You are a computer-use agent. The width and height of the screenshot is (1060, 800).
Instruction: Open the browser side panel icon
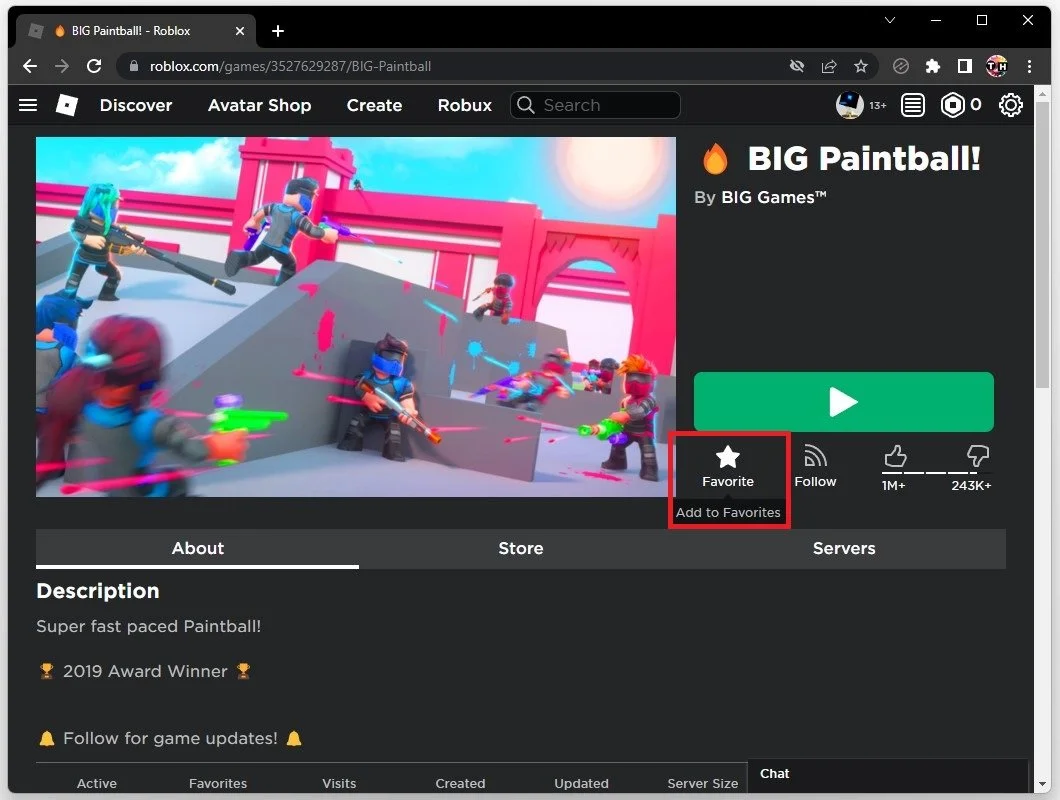tap(965, 66)
